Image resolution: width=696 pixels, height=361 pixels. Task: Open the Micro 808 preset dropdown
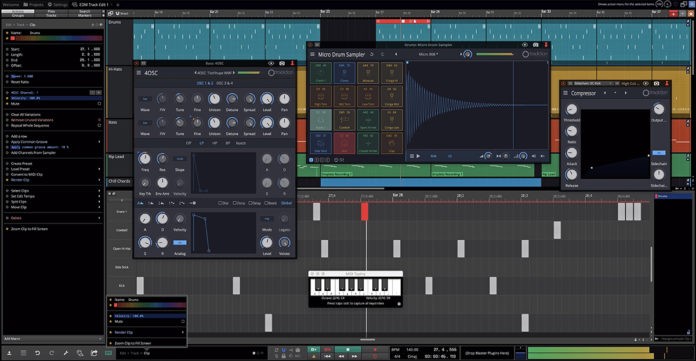pos(428,54)
